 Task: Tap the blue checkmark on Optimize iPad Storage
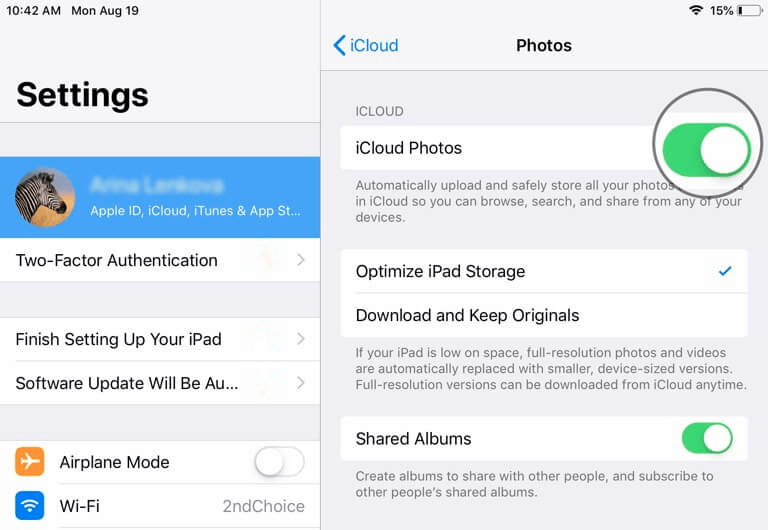725,270
